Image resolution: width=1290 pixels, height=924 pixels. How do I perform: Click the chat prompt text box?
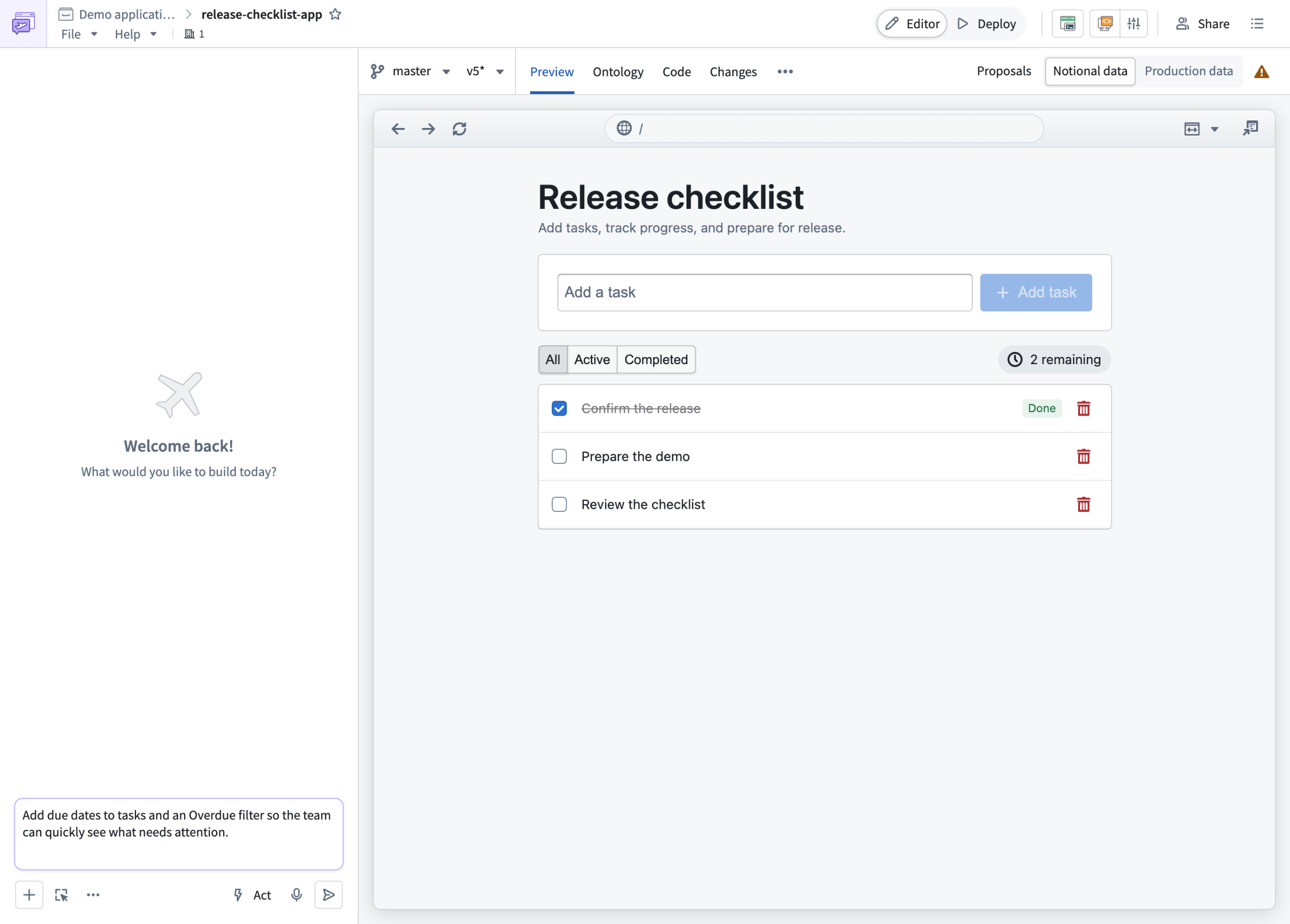pyautogui.click(x=179, y=833)
